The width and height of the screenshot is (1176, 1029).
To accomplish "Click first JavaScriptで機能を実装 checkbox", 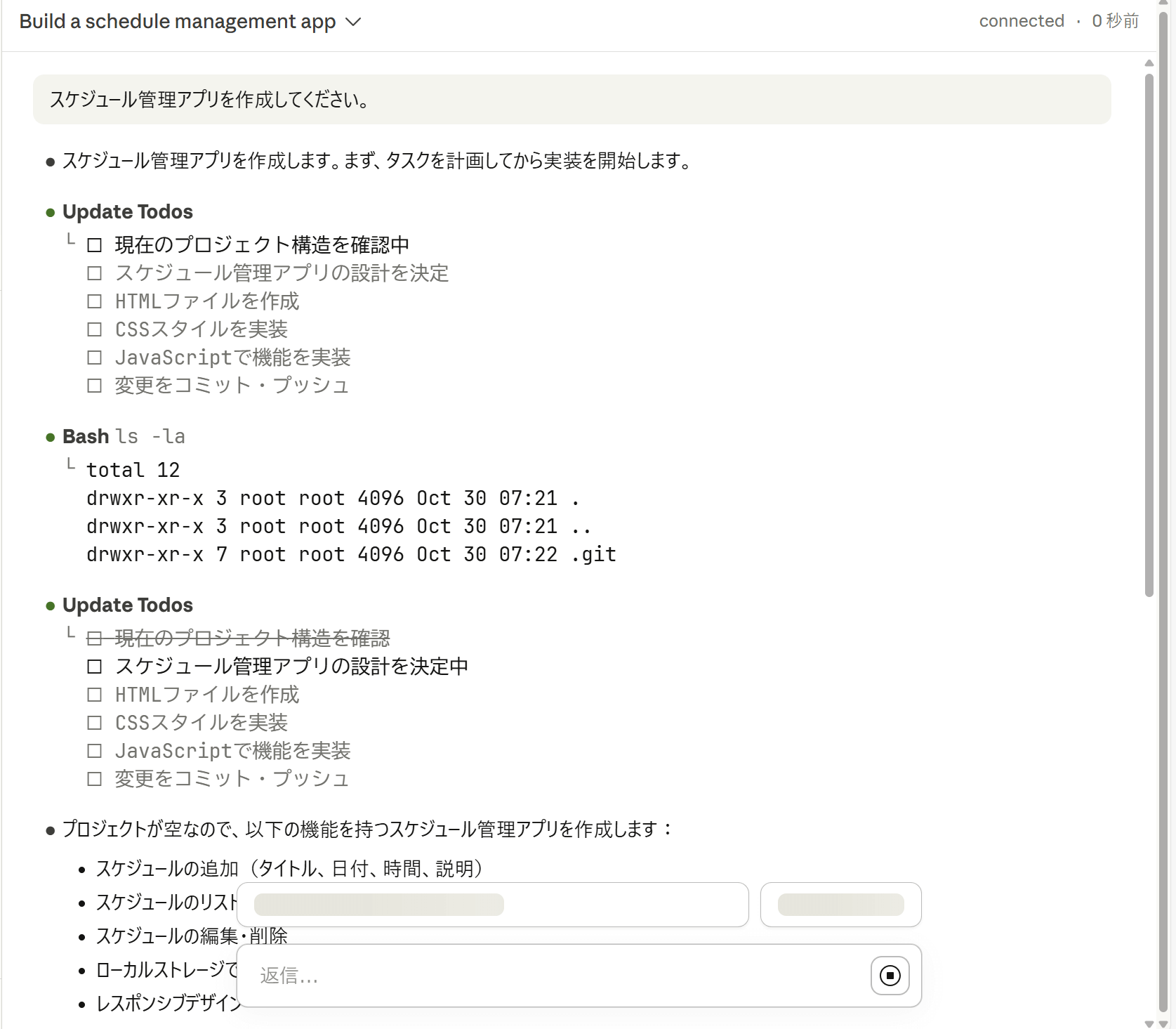I will [95, 358].
